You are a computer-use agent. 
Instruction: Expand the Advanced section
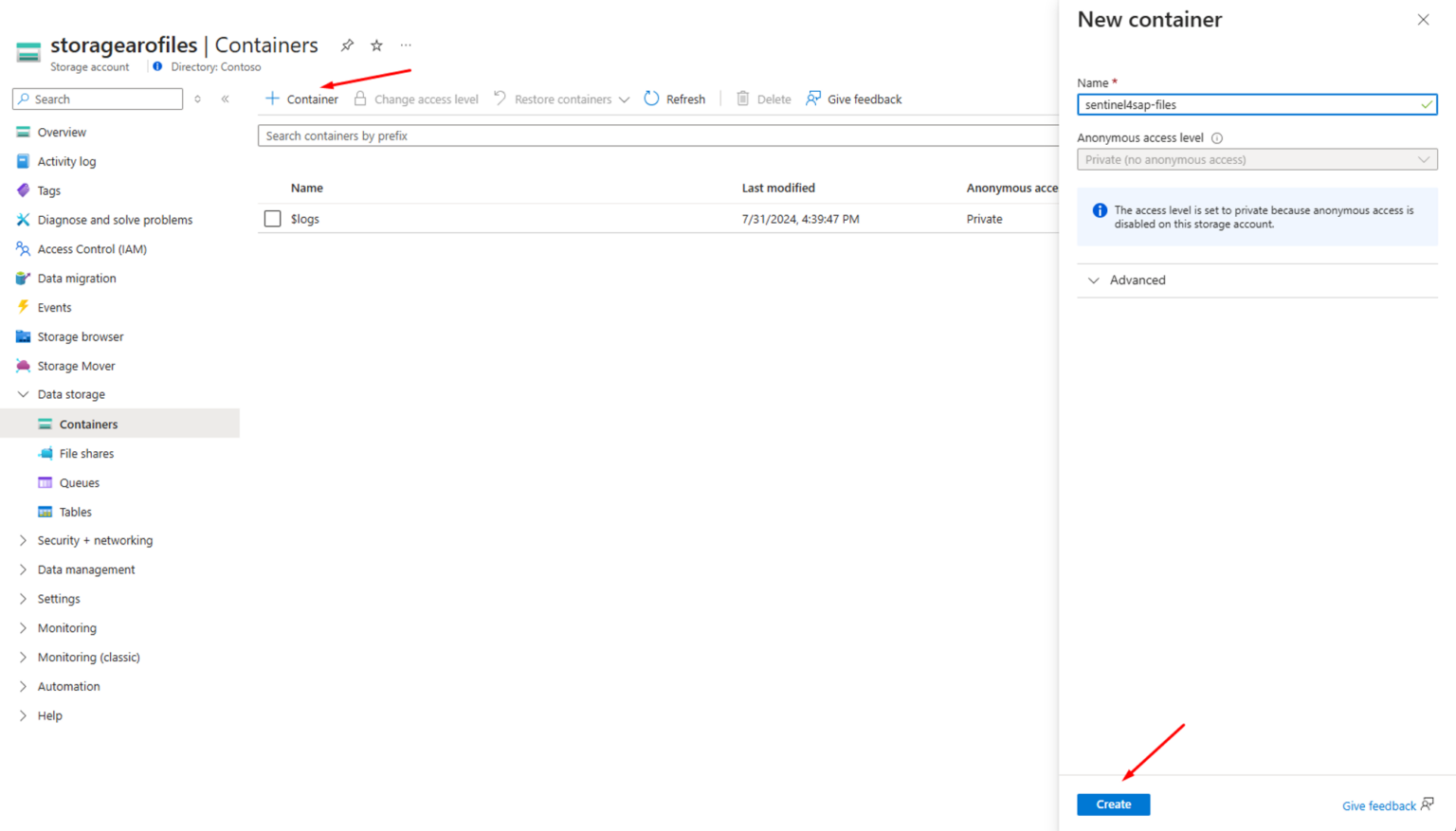pos(1137,280)
